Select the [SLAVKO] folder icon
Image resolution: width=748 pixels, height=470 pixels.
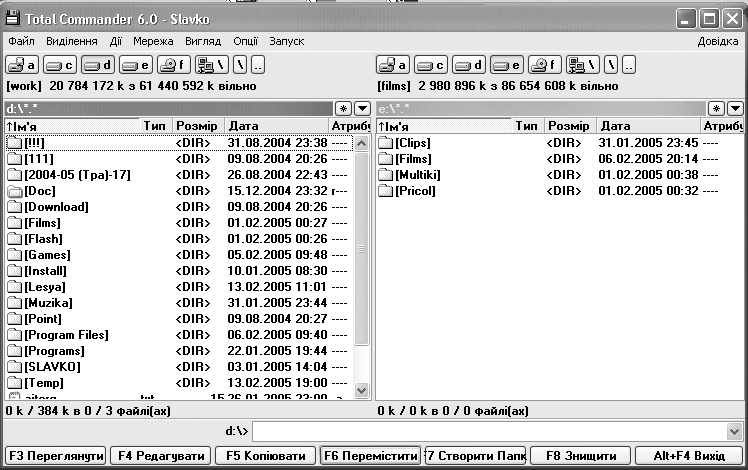[15, 366]
